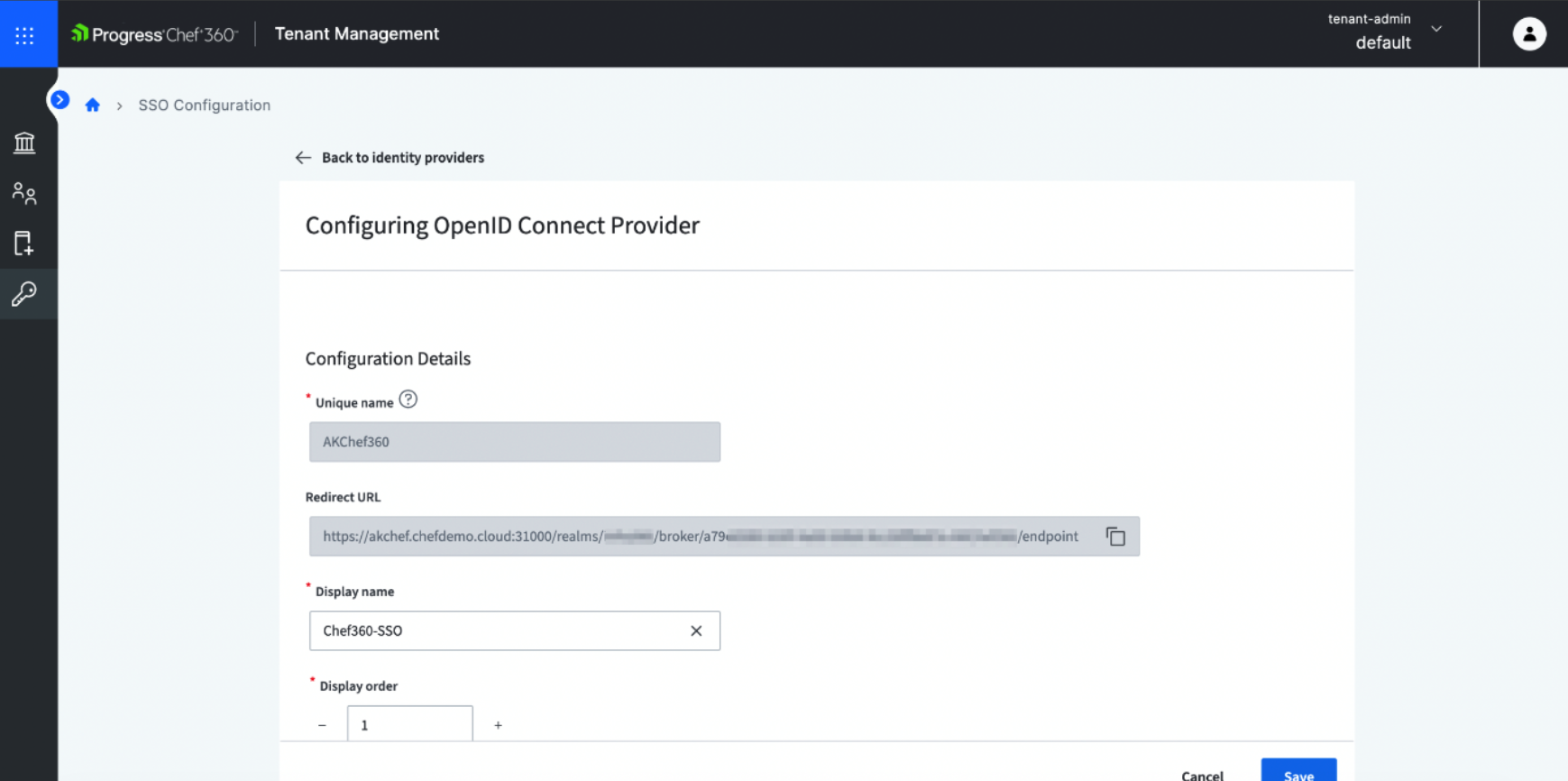Increase the display order value
Image resolution: width=1568 pixels, height=781 pixels.
click(x=498, y=725)
